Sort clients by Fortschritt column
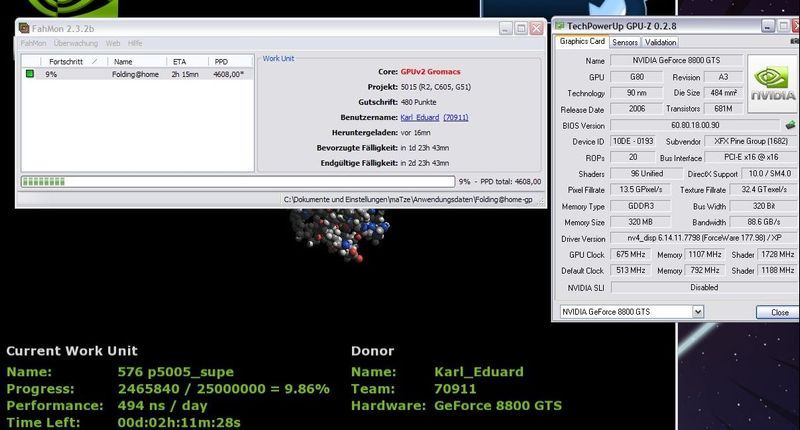Viewport: 800px width, 430px height. point(73,62)
